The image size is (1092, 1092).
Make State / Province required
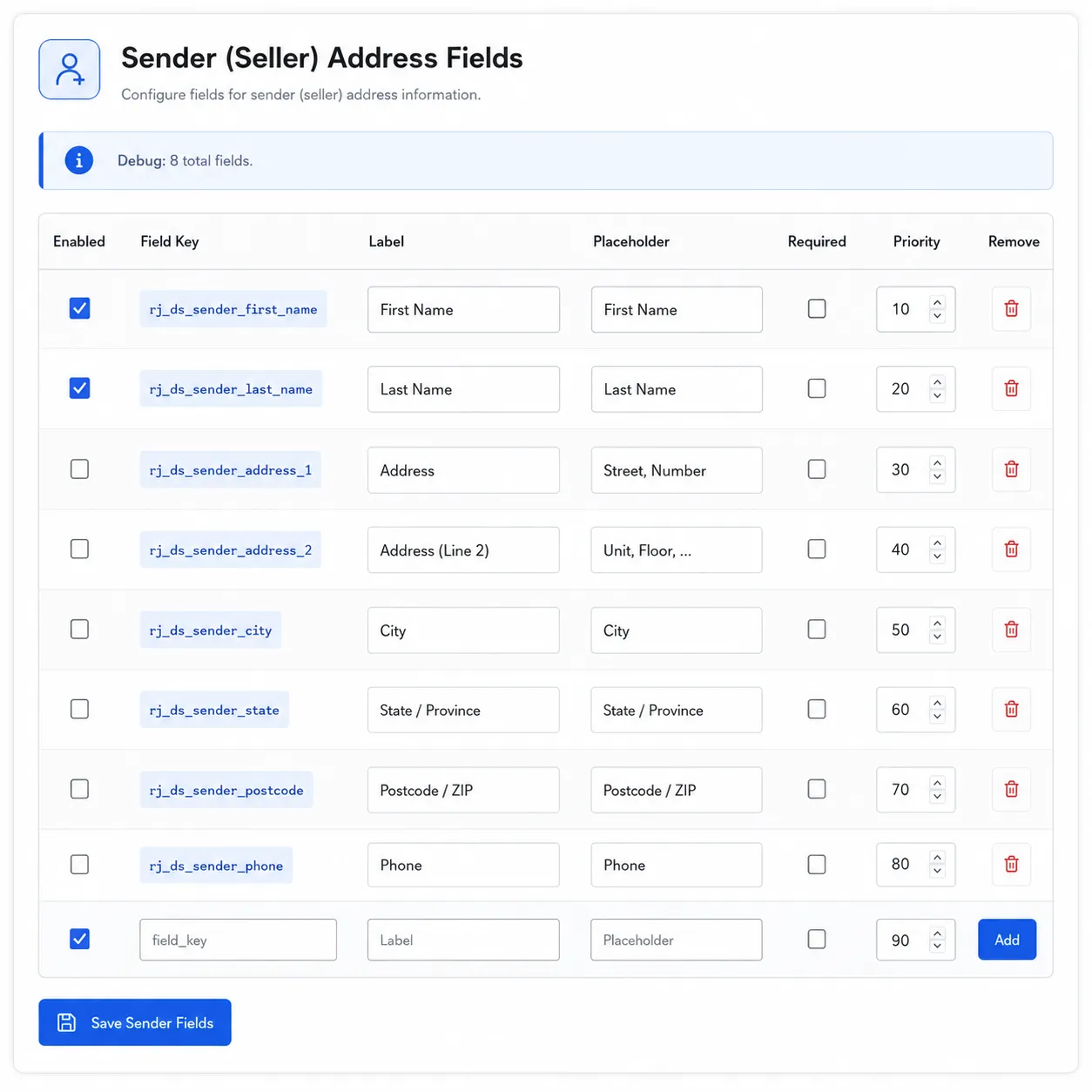click(x=817, y=710)
